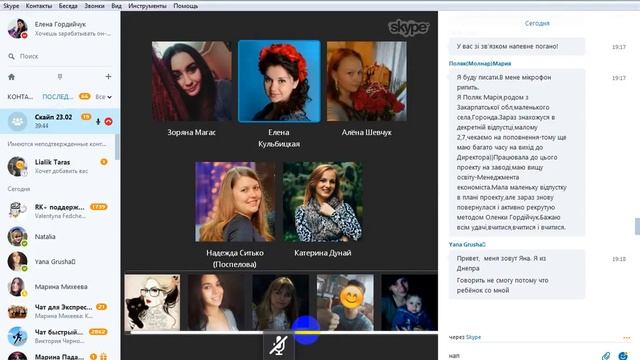The image size is (640, 360).
Task: Switch to the КОНТА... tab
Action: pyautogui.click(x=20, y=97)
